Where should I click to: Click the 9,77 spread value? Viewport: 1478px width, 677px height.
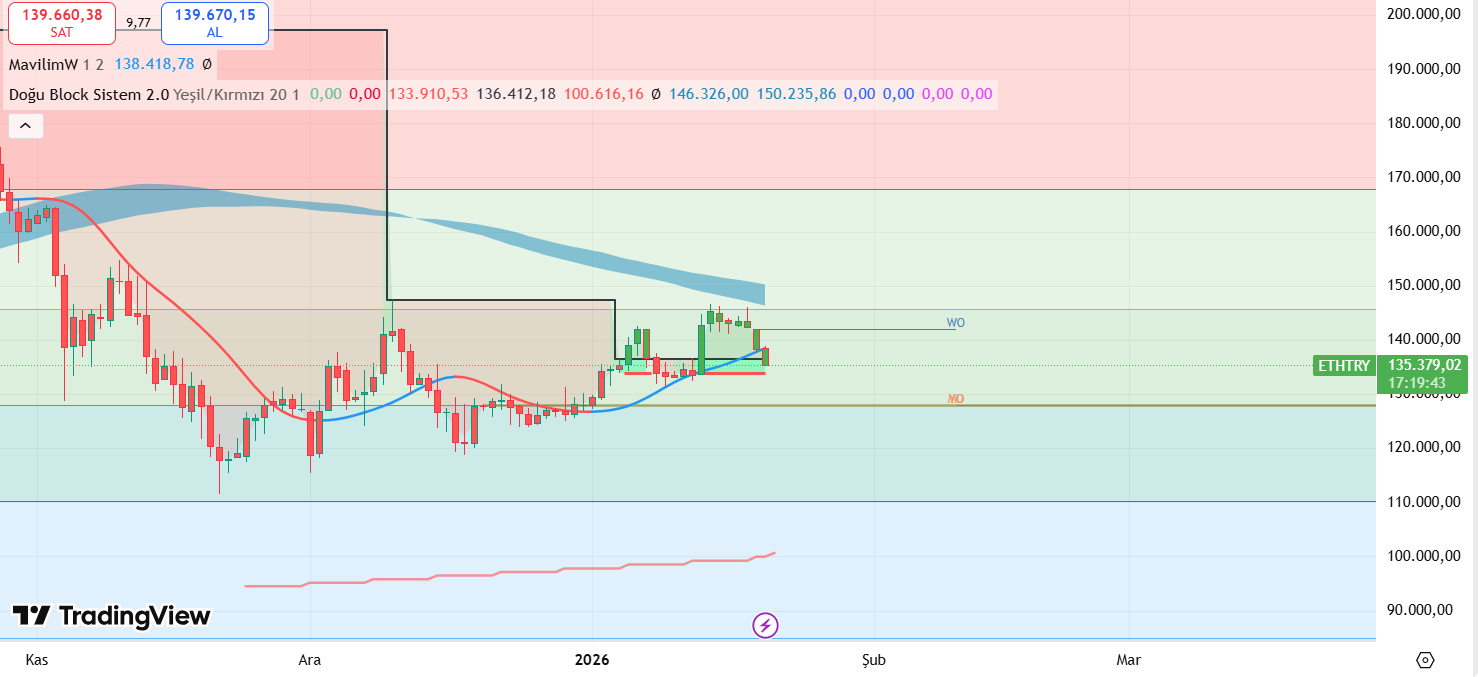coord(138,22)
